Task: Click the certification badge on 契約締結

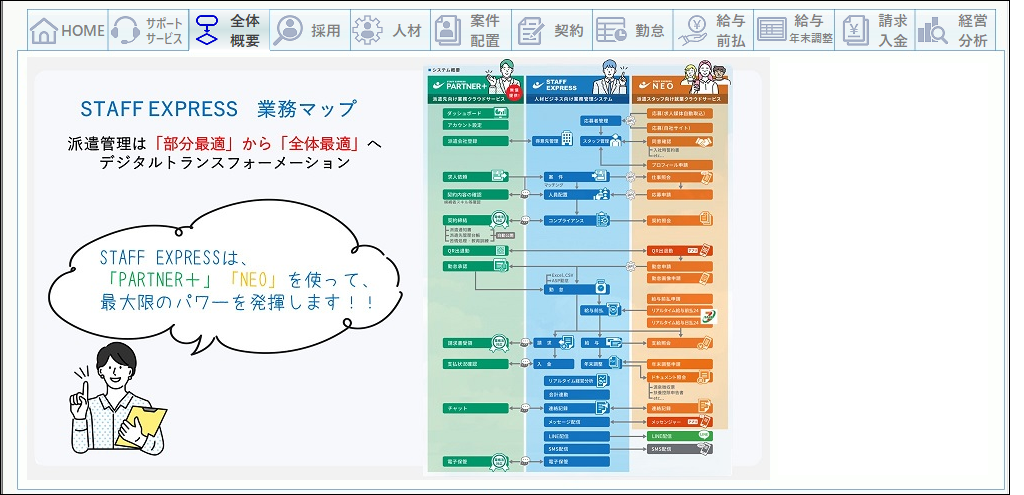Action: (499, 219)
